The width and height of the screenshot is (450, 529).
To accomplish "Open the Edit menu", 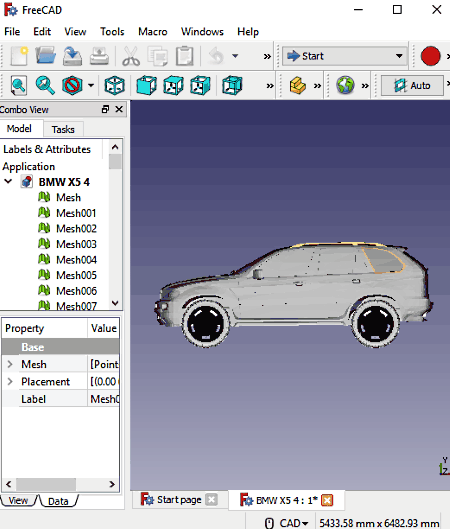I will coord(42,32).
